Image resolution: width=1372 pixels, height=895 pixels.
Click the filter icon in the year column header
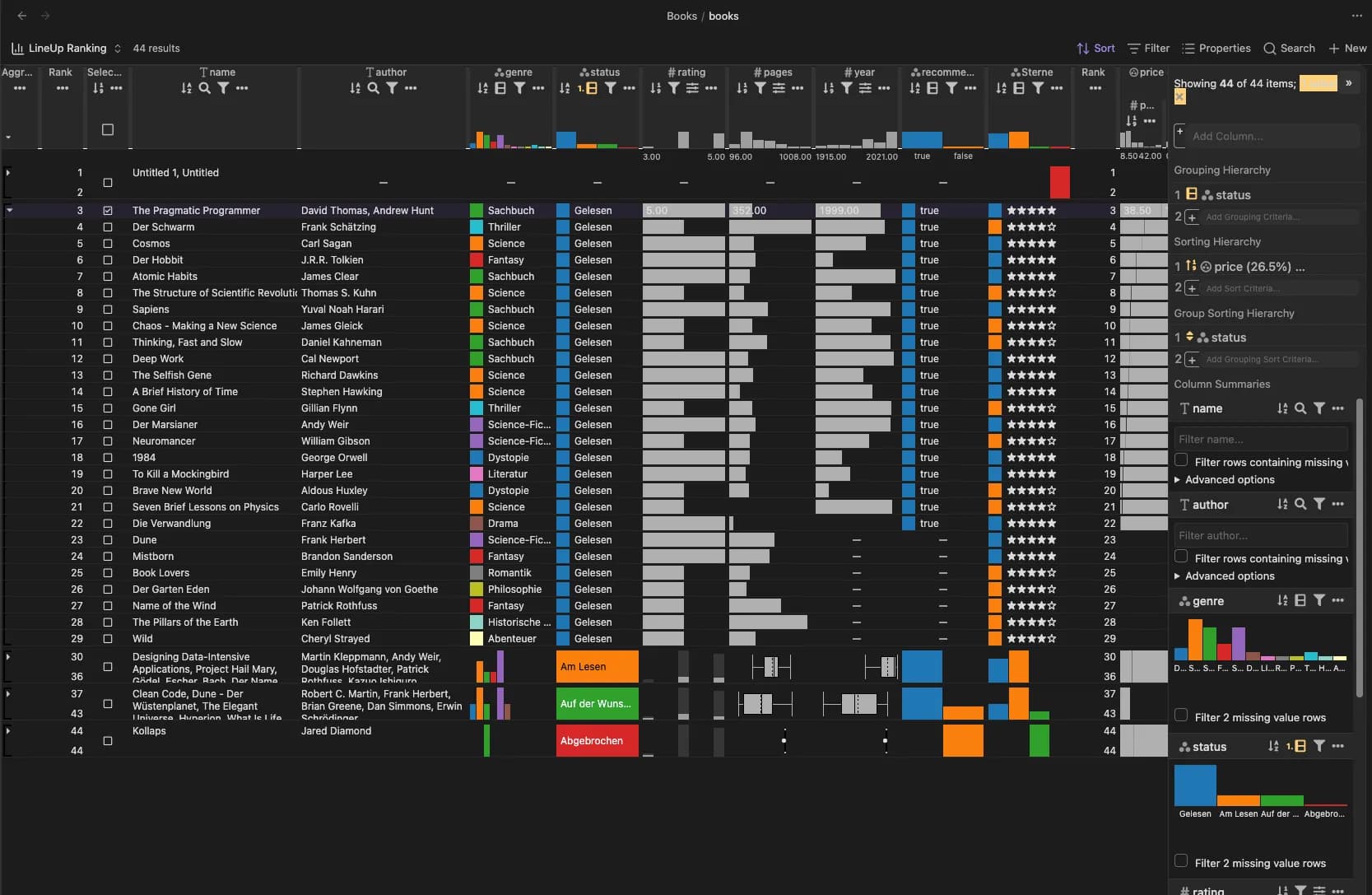846,88
